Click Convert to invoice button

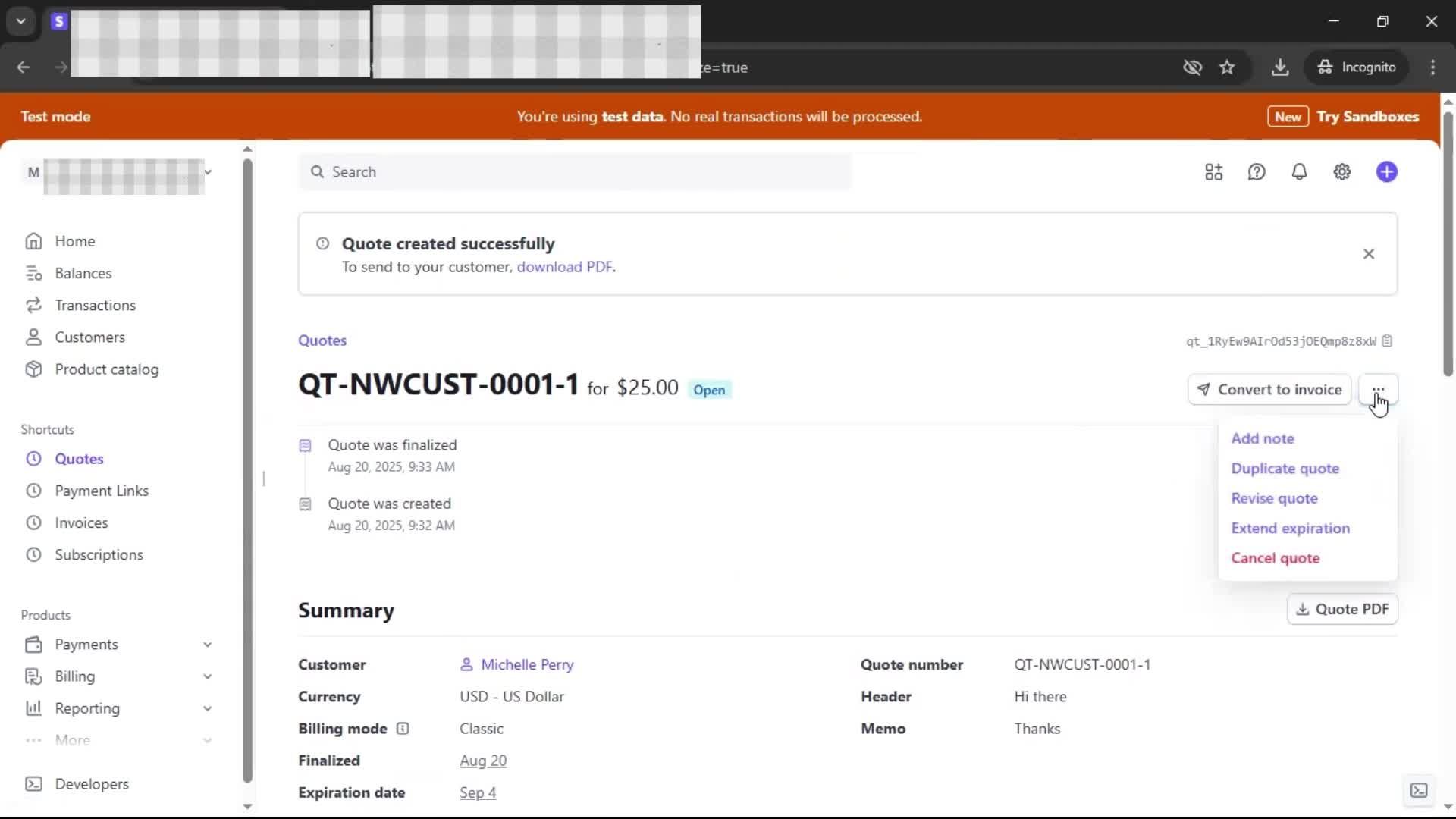[x=1269, y=390]
